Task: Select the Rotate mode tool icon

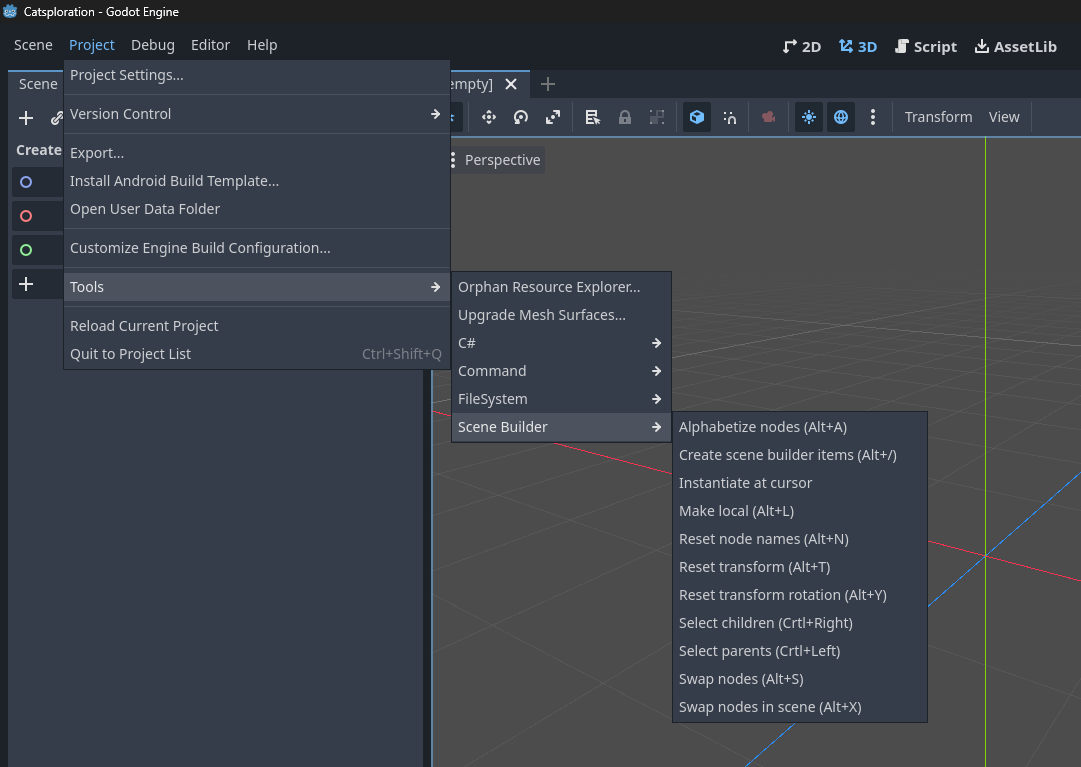Action: click(x=521, y=117)
